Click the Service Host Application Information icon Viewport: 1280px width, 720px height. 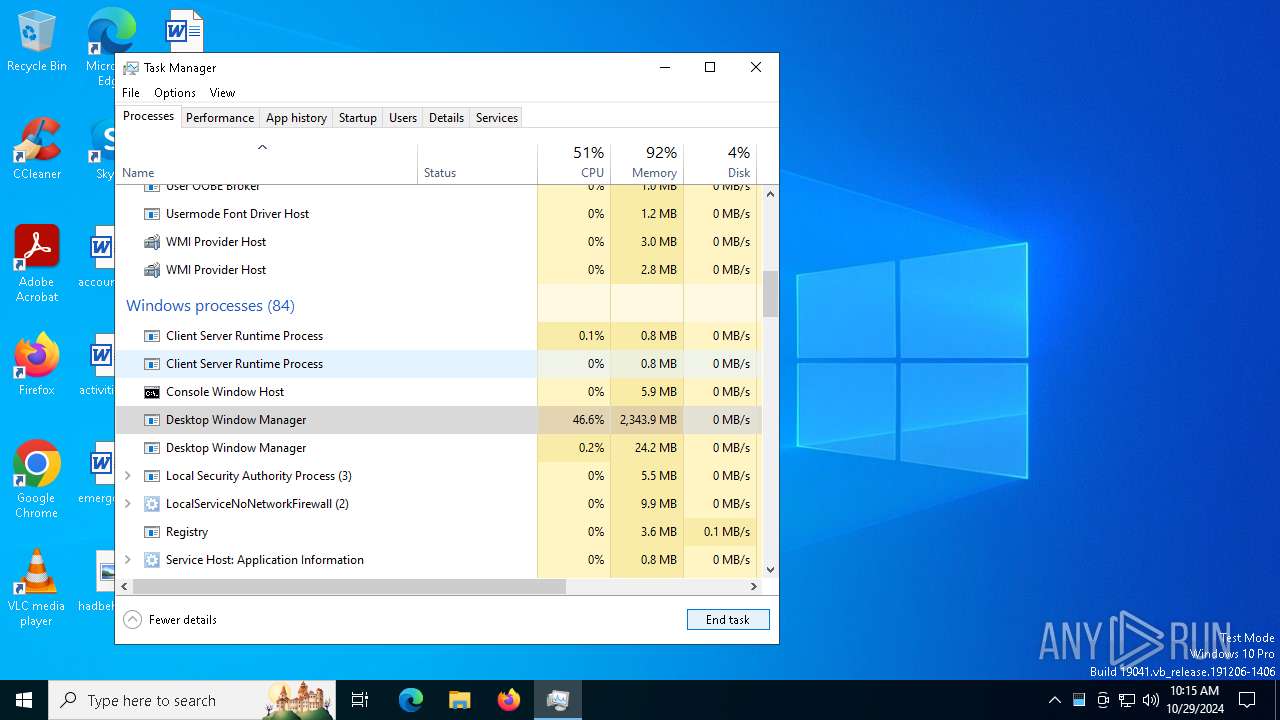(x=152, y=560)
